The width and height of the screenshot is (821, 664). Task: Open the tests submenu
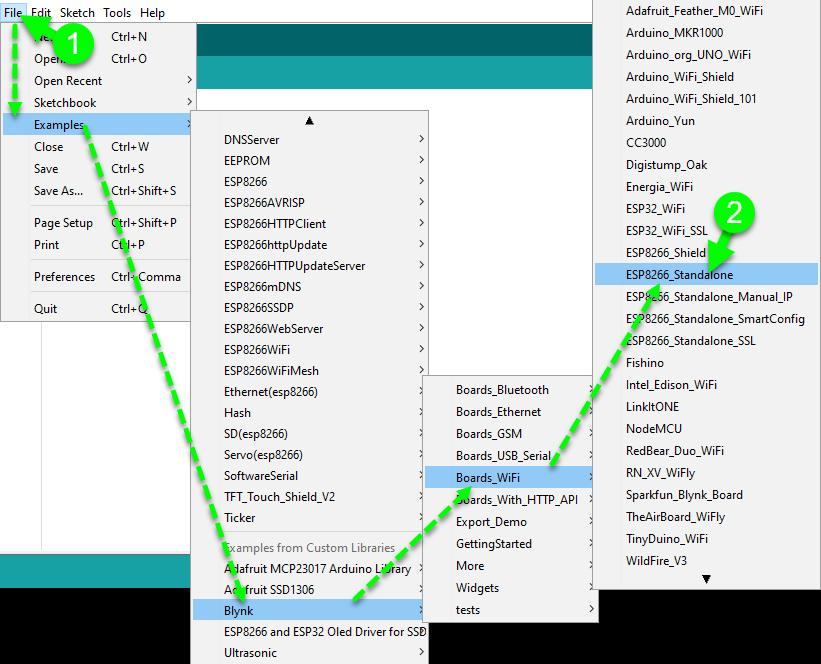(511, 610)
